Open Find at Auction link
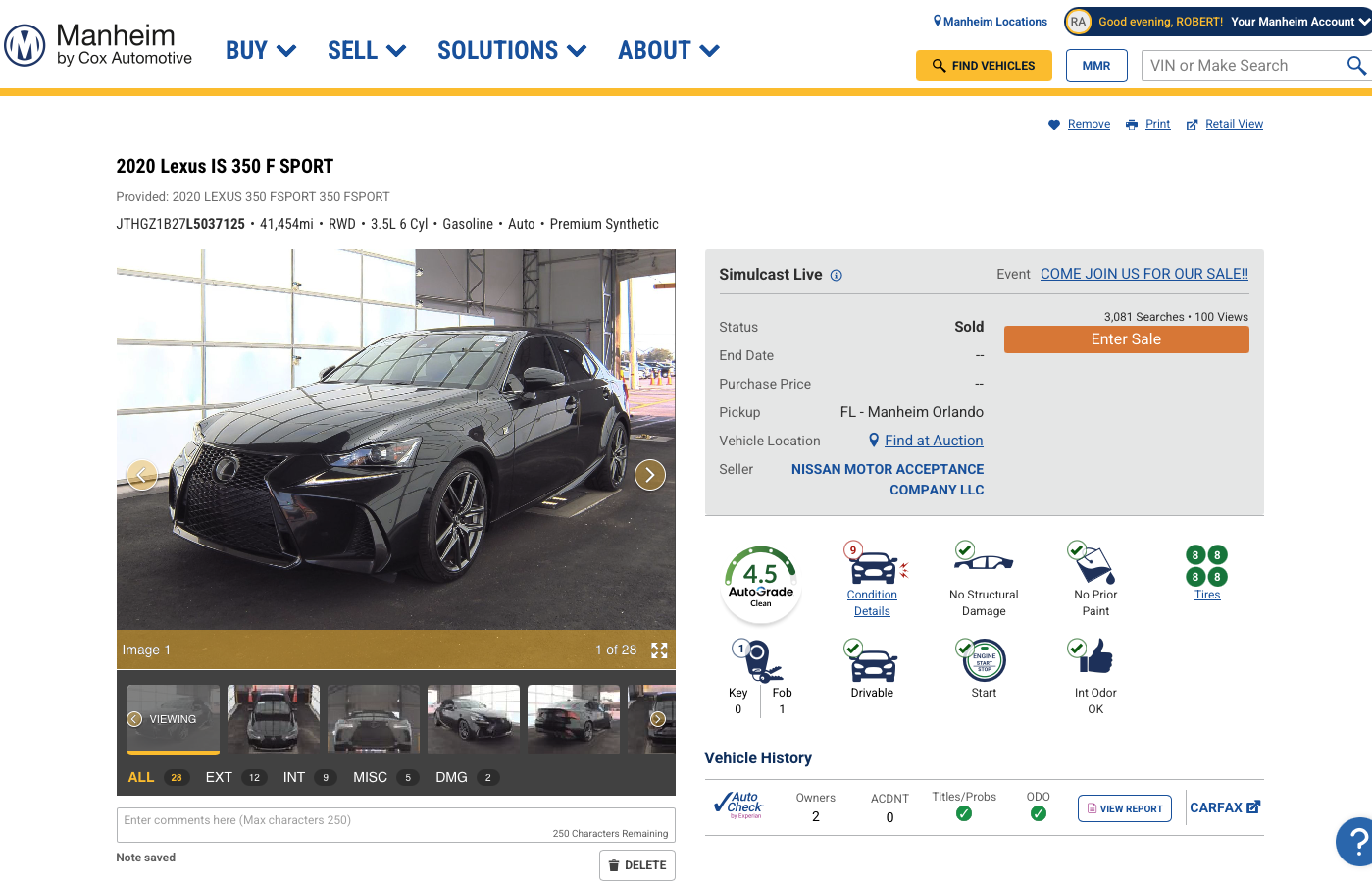The width and height of the screenshot is (1372, 884). tap(934, 441)
